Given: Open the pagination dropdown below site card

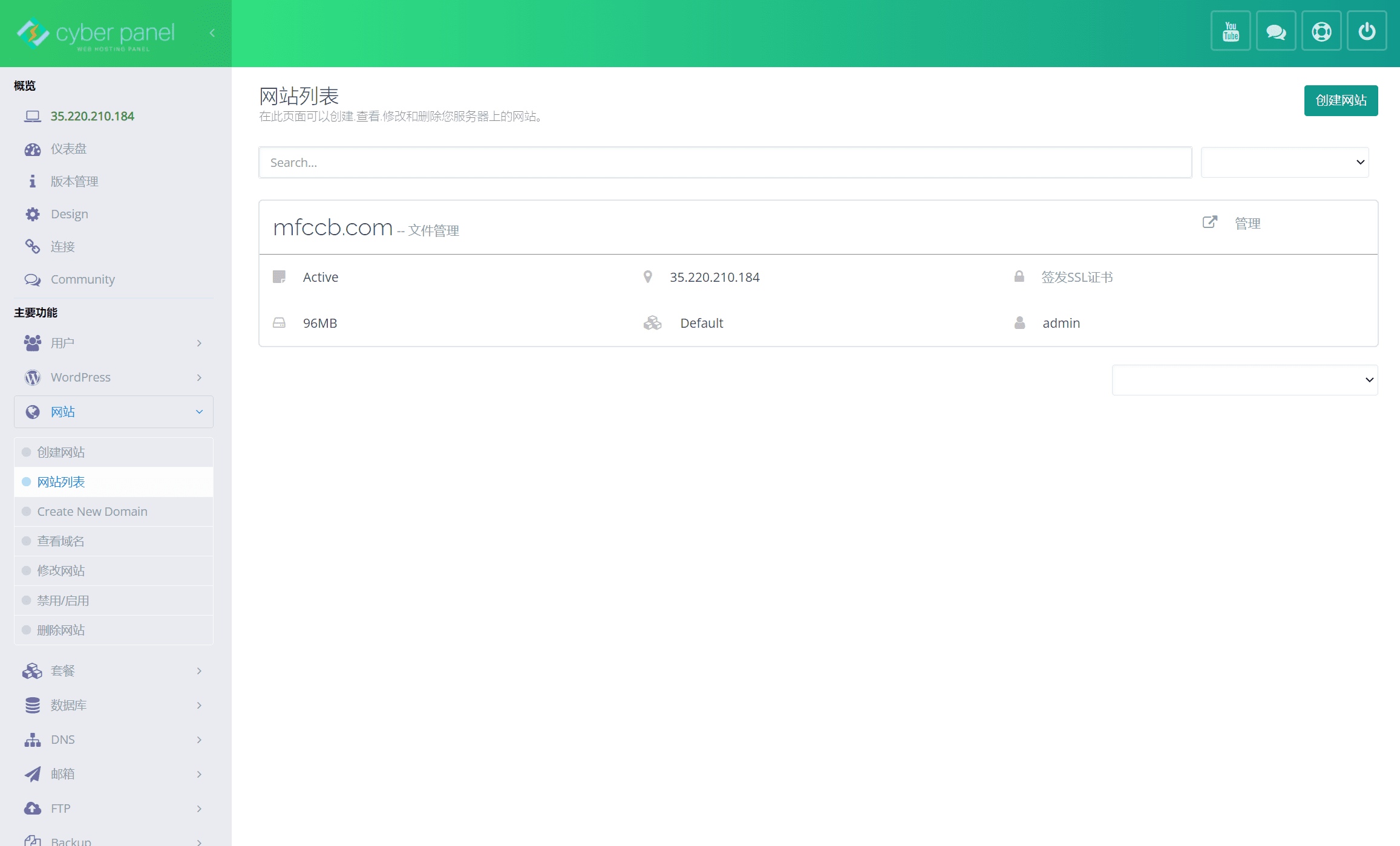Looking at the screenshot, I should [1245, 380].
